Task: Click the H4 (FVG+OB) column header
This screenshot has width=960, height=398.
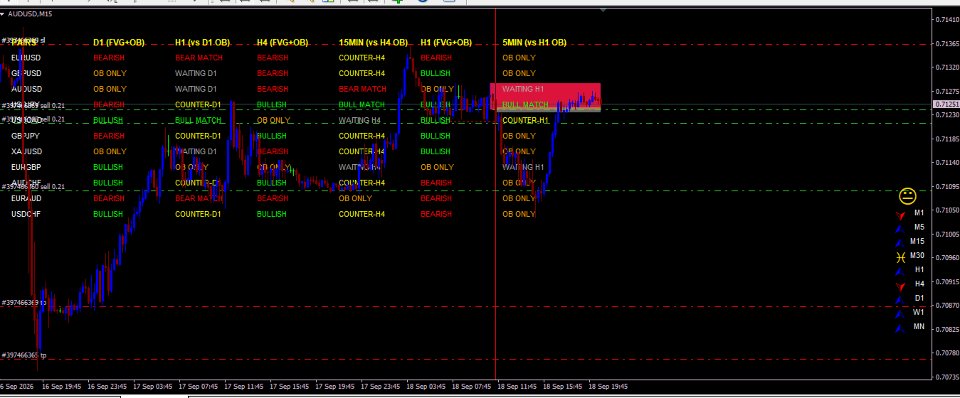Action: pyautogui.click(x=282, y=42)
